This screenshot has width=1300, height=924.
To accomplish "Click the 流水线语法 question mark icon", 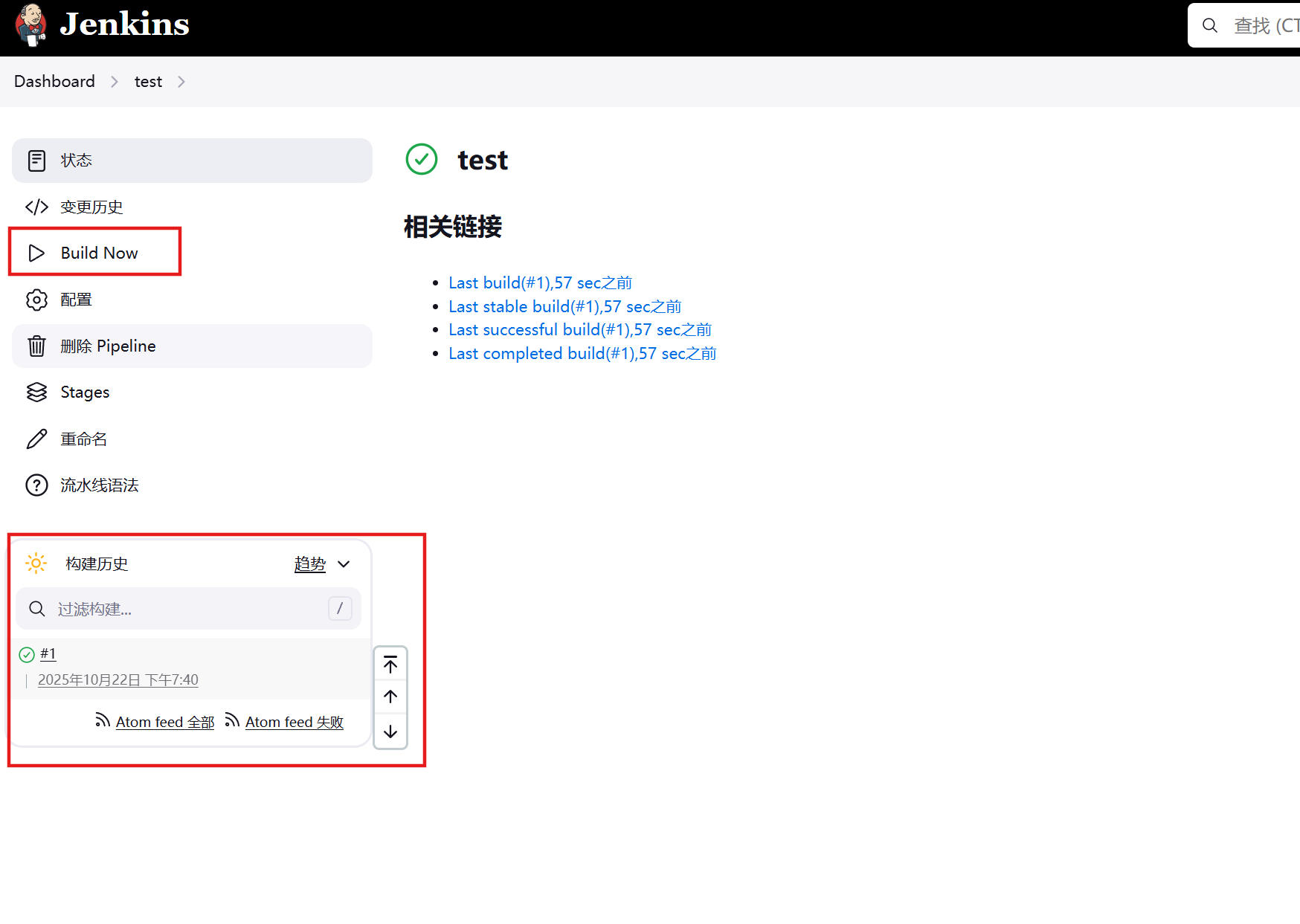I will tap(36, 485).
